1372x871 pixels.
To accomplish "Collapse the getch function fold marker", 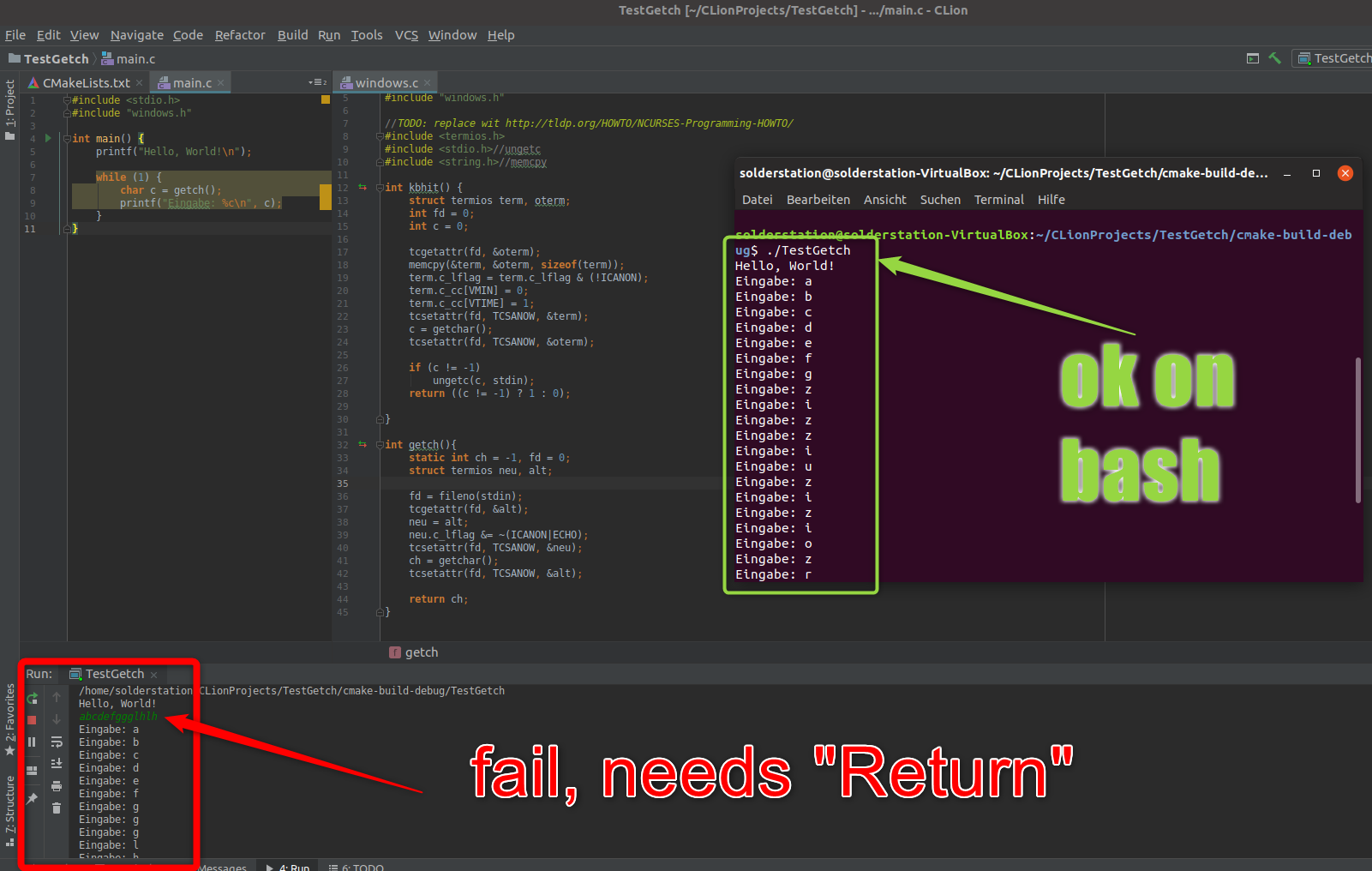I will pyautogui.click(x=380, y=444).
